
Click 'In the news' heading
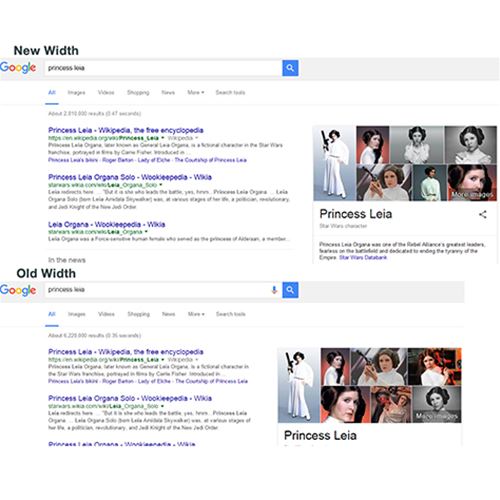(67, 260)
